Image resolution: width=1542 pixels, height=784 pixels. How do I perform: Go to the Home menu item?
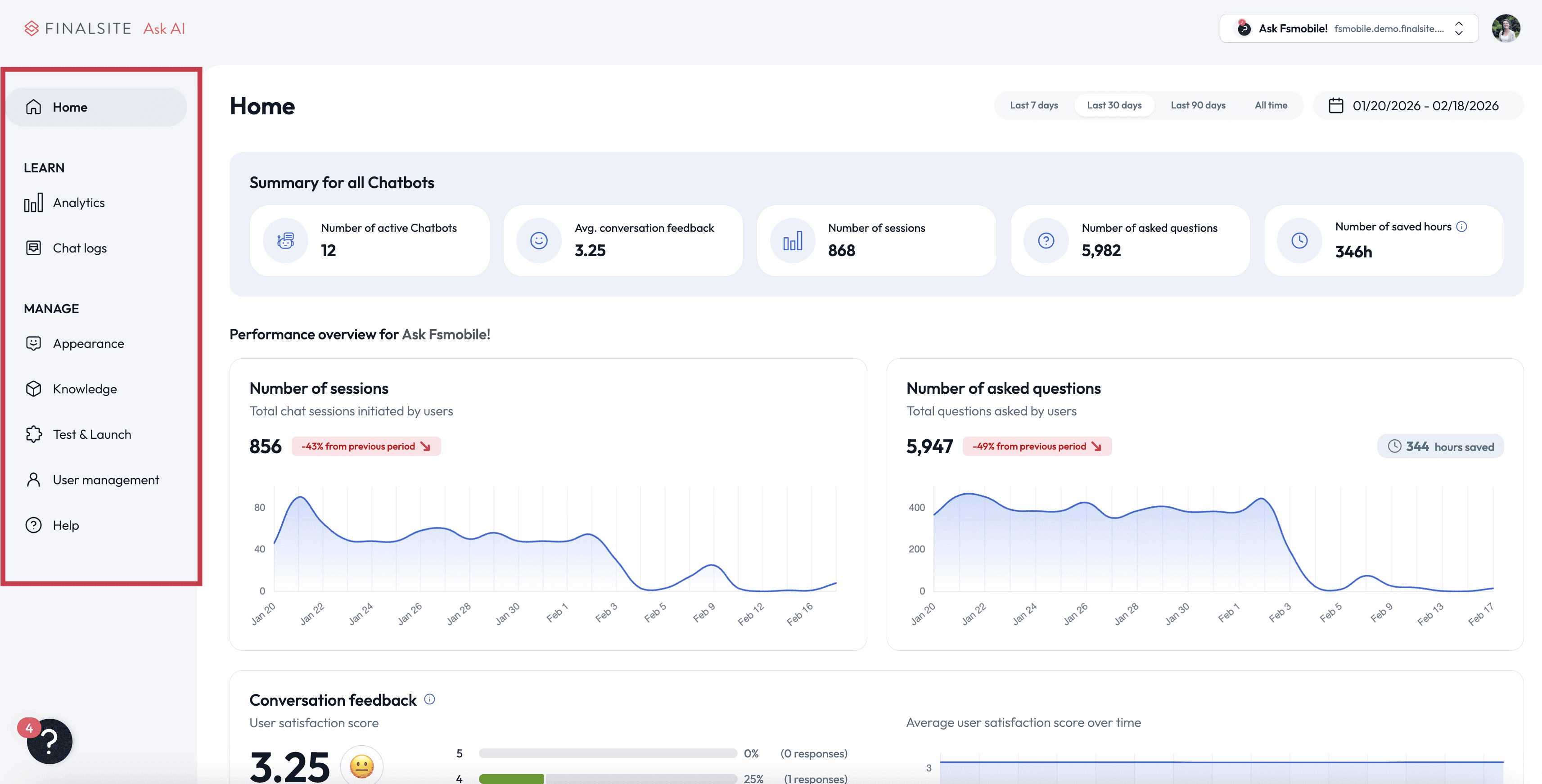(x=97, y=107)
